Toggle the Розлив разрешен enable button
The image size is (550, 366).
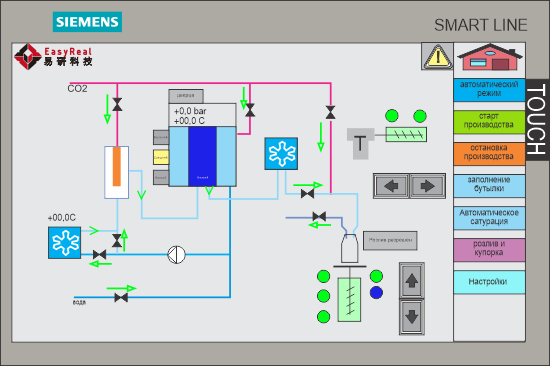390,240
